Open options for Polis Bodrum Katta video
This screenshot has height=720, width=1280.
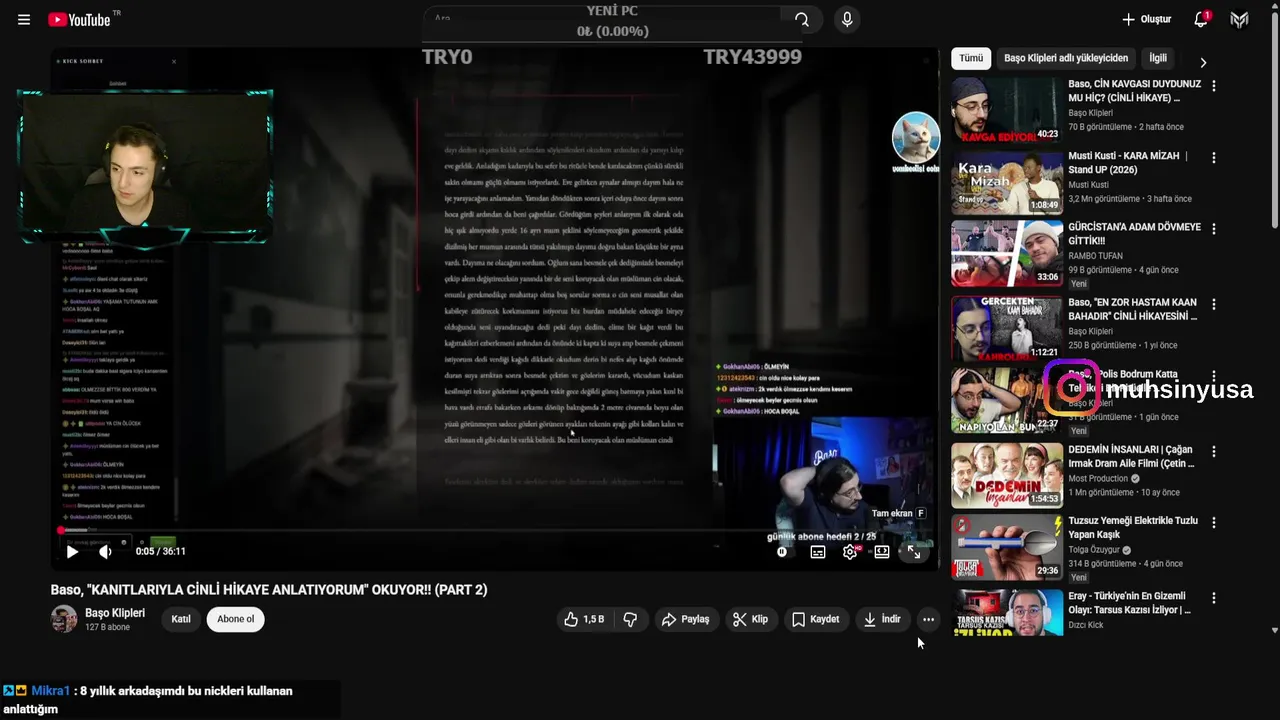(x=1214, y=376)
